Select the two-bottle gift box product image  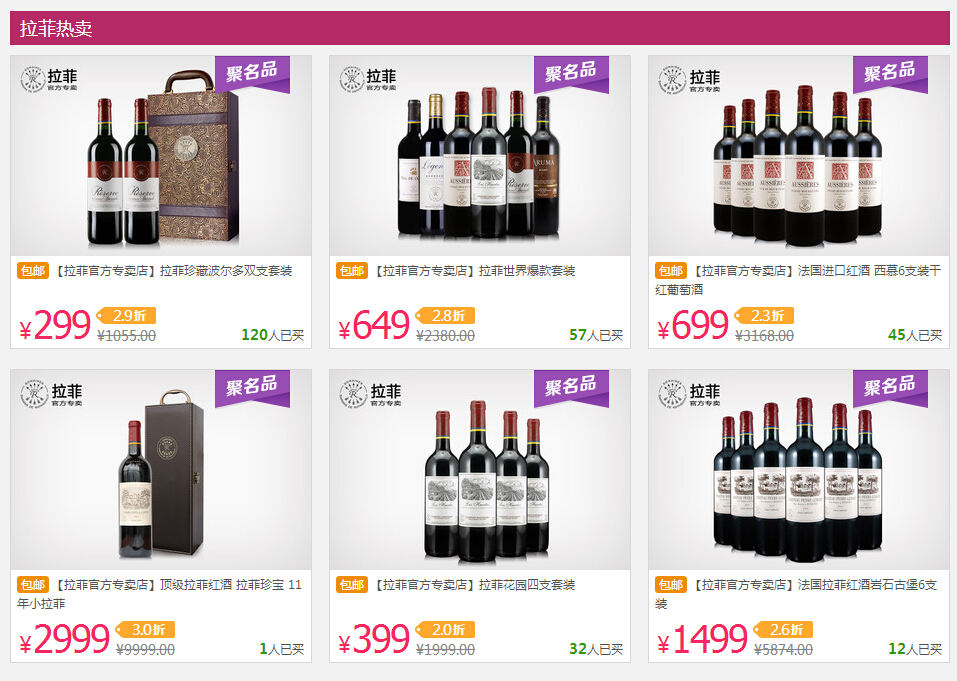[x=161, y=156]
